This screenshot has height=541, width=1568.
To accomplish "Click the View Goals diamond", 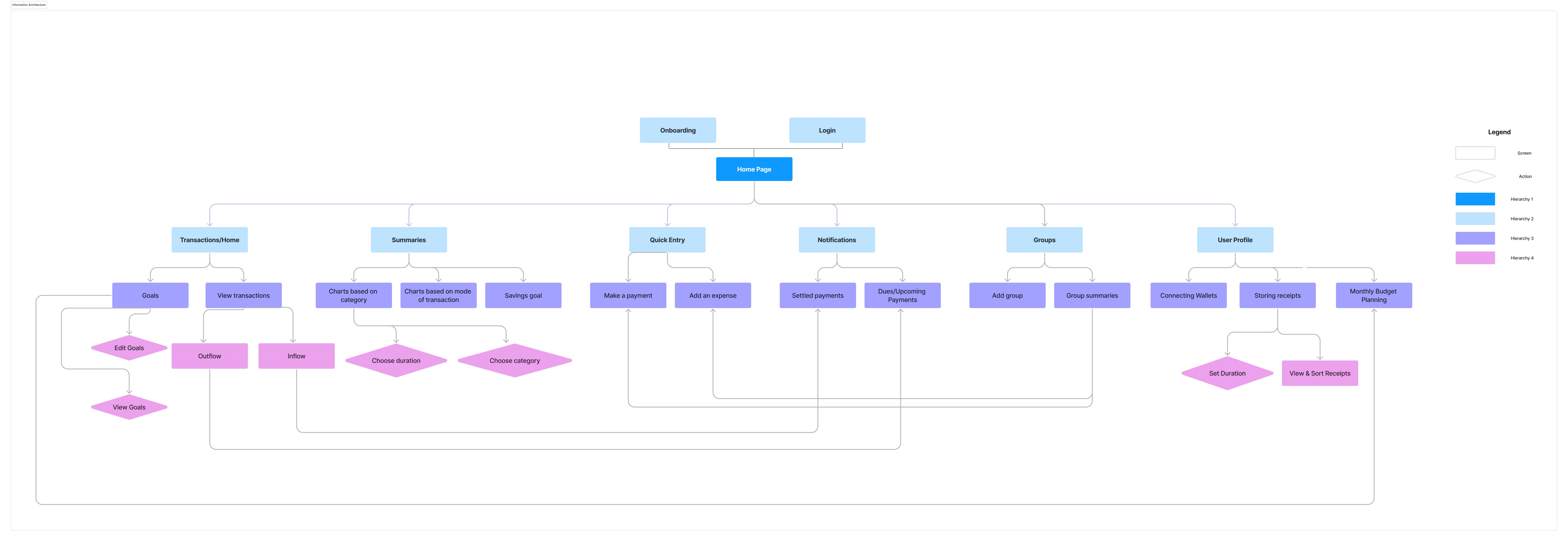I will 129,407.
